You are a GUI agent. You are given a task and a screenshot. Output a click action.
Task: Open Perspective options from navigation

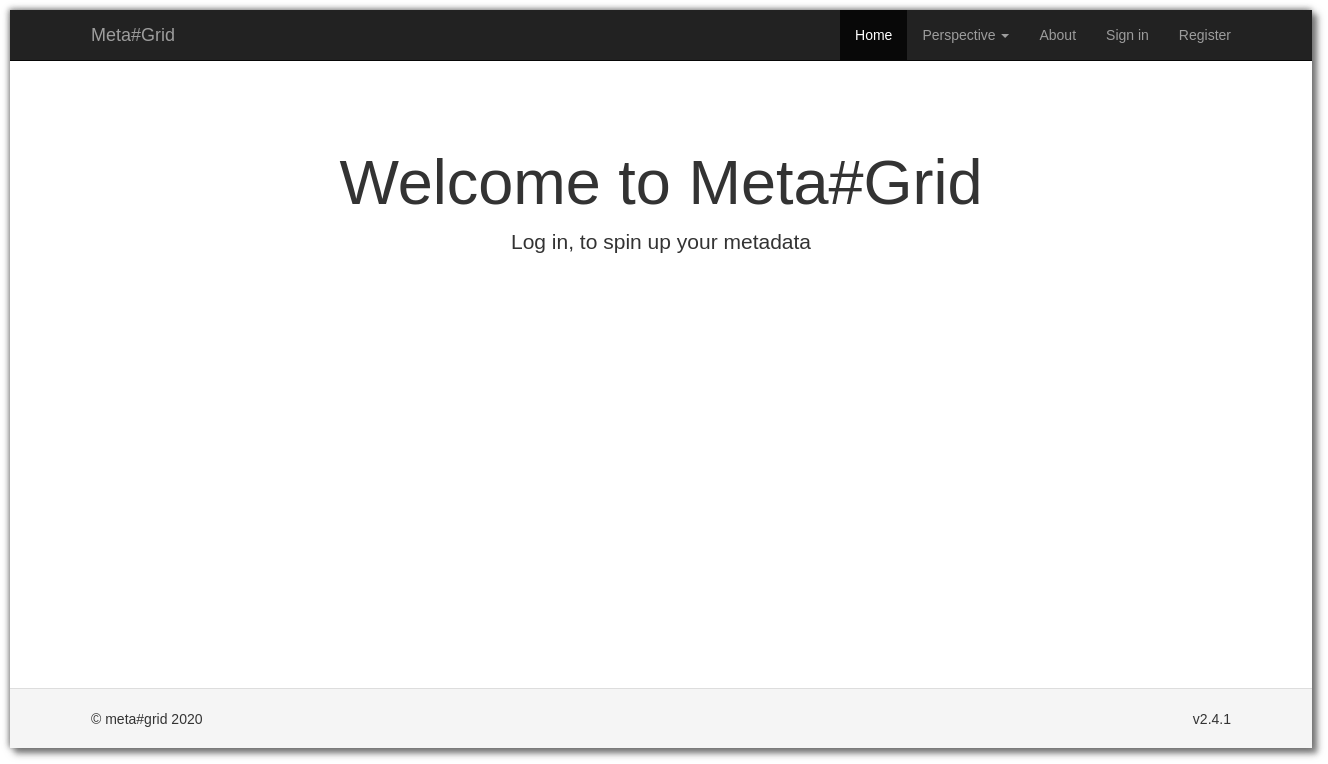[x=959, y=35]
